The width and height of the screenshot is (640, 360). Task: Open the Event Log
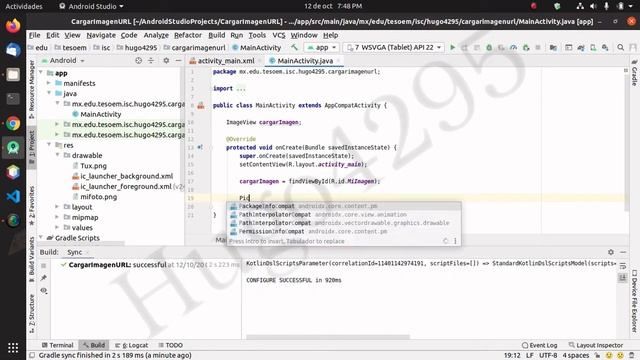tap(539, 345)
